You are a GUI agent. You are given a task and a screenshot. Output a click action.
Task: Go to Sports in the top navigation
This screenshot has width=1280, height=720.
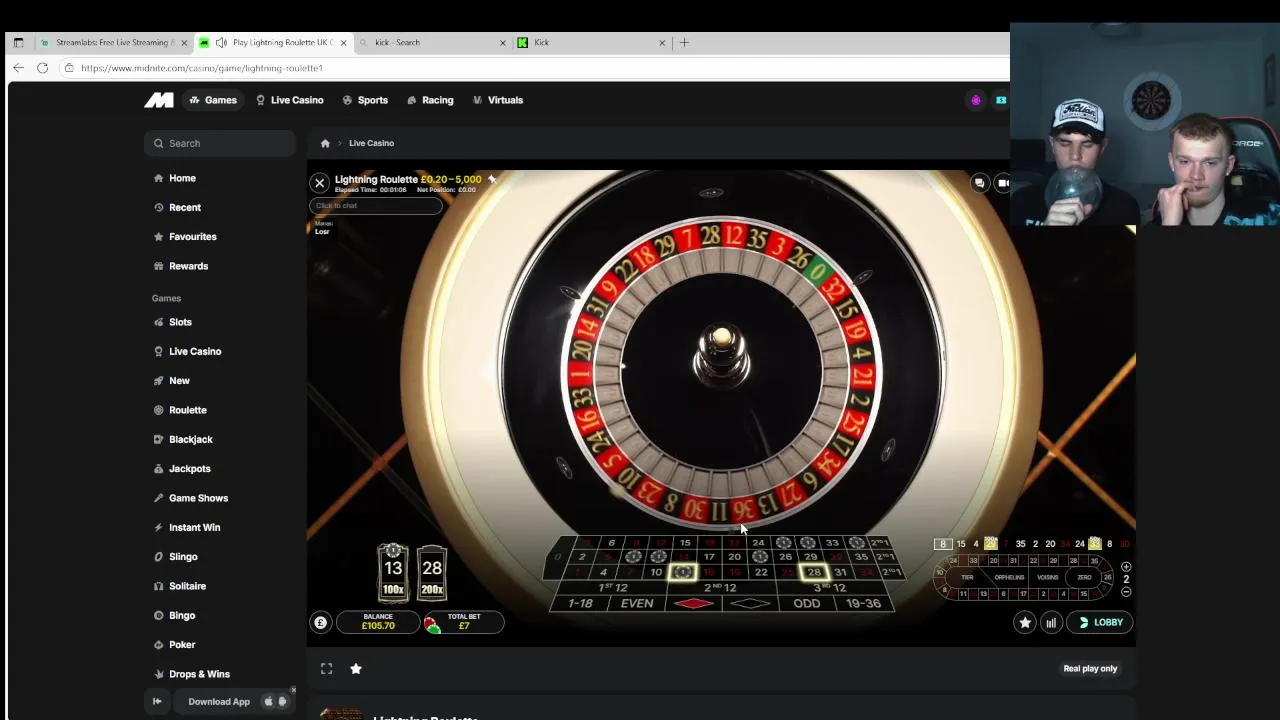point(365,100)
